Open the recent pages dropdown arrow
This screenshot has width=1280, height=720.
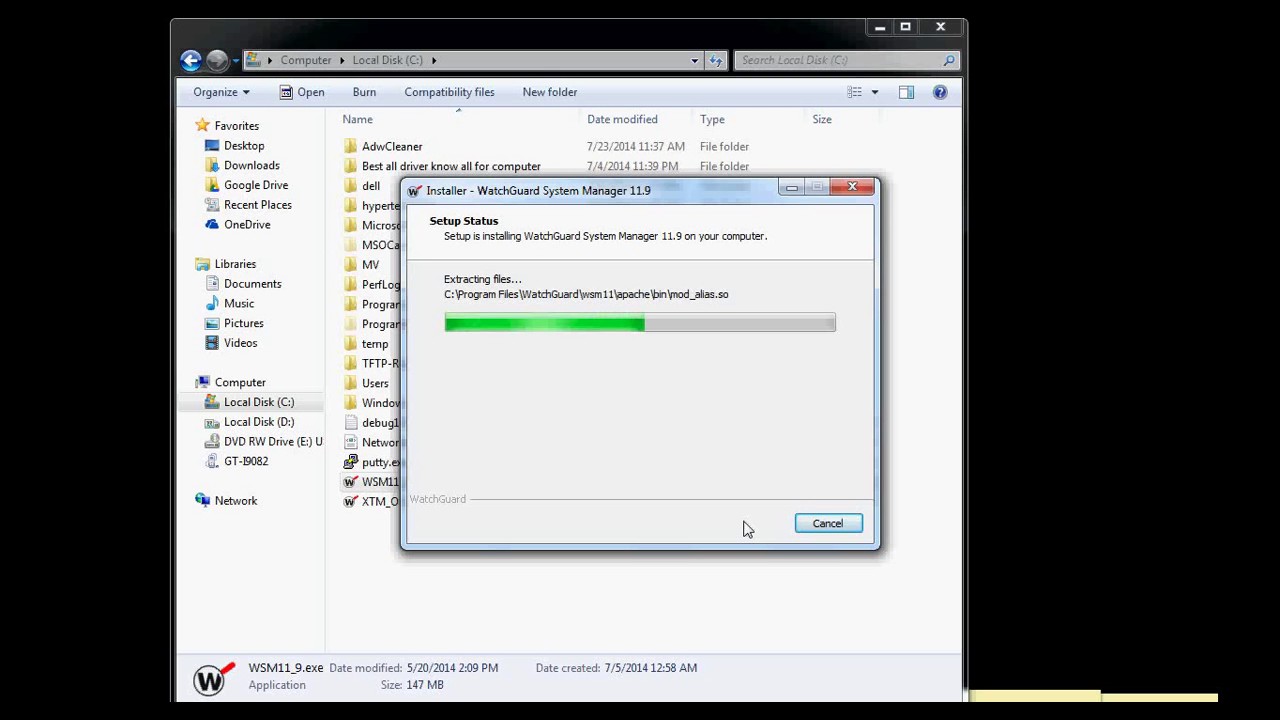[x=236, y=61]
